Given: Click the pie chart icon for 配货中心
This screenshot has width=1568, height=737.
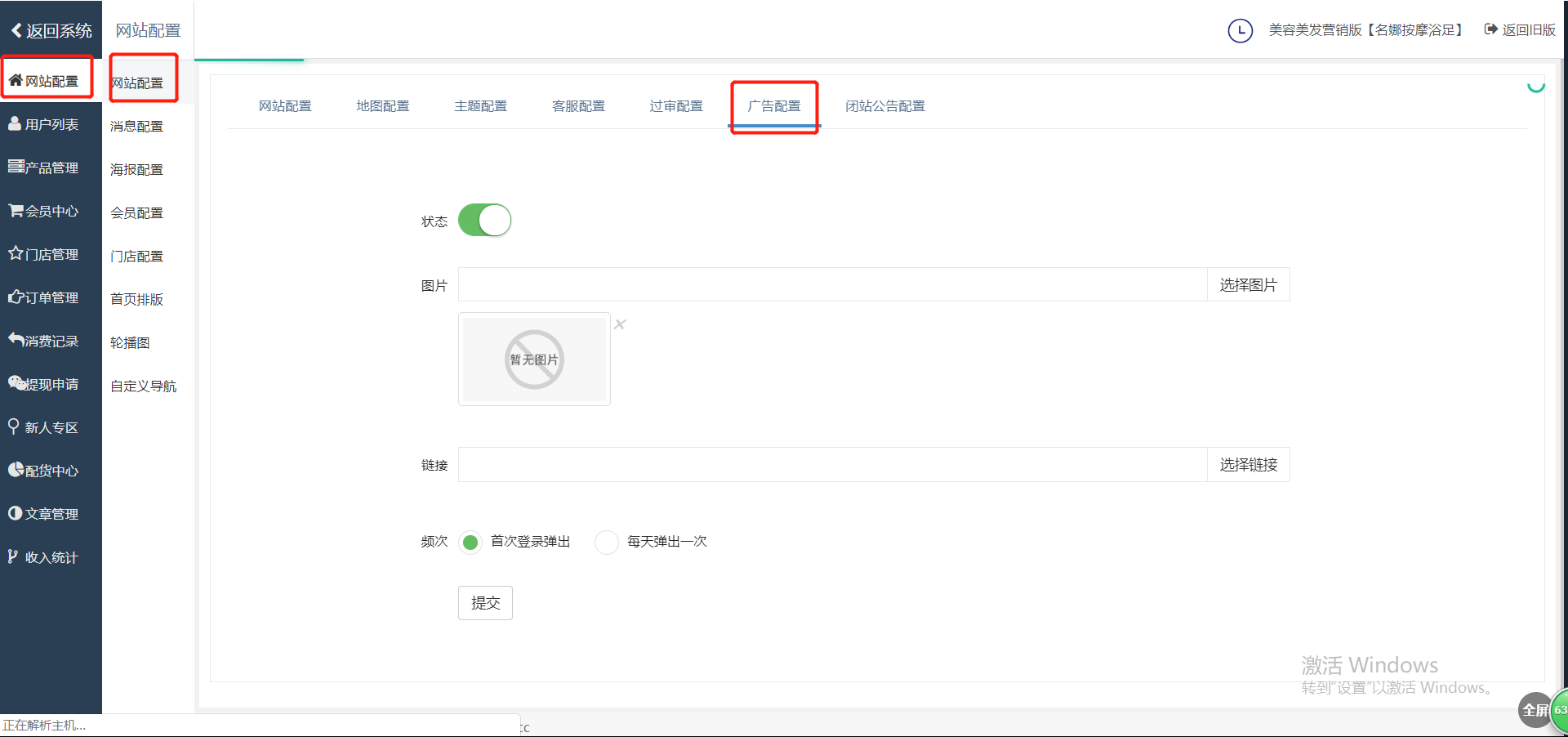Looking at the screenshot, I should tap(16, 469).
